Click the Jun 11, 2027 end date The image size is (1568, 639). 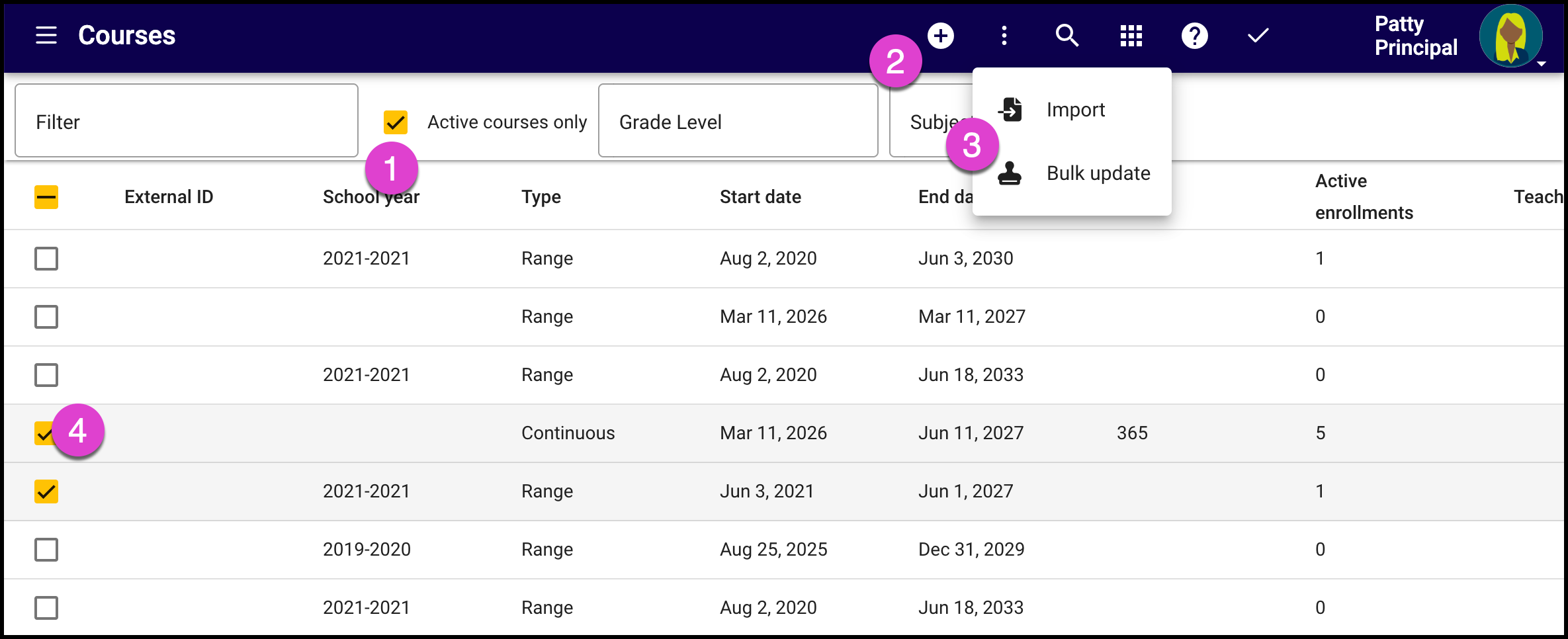(971, 433)
